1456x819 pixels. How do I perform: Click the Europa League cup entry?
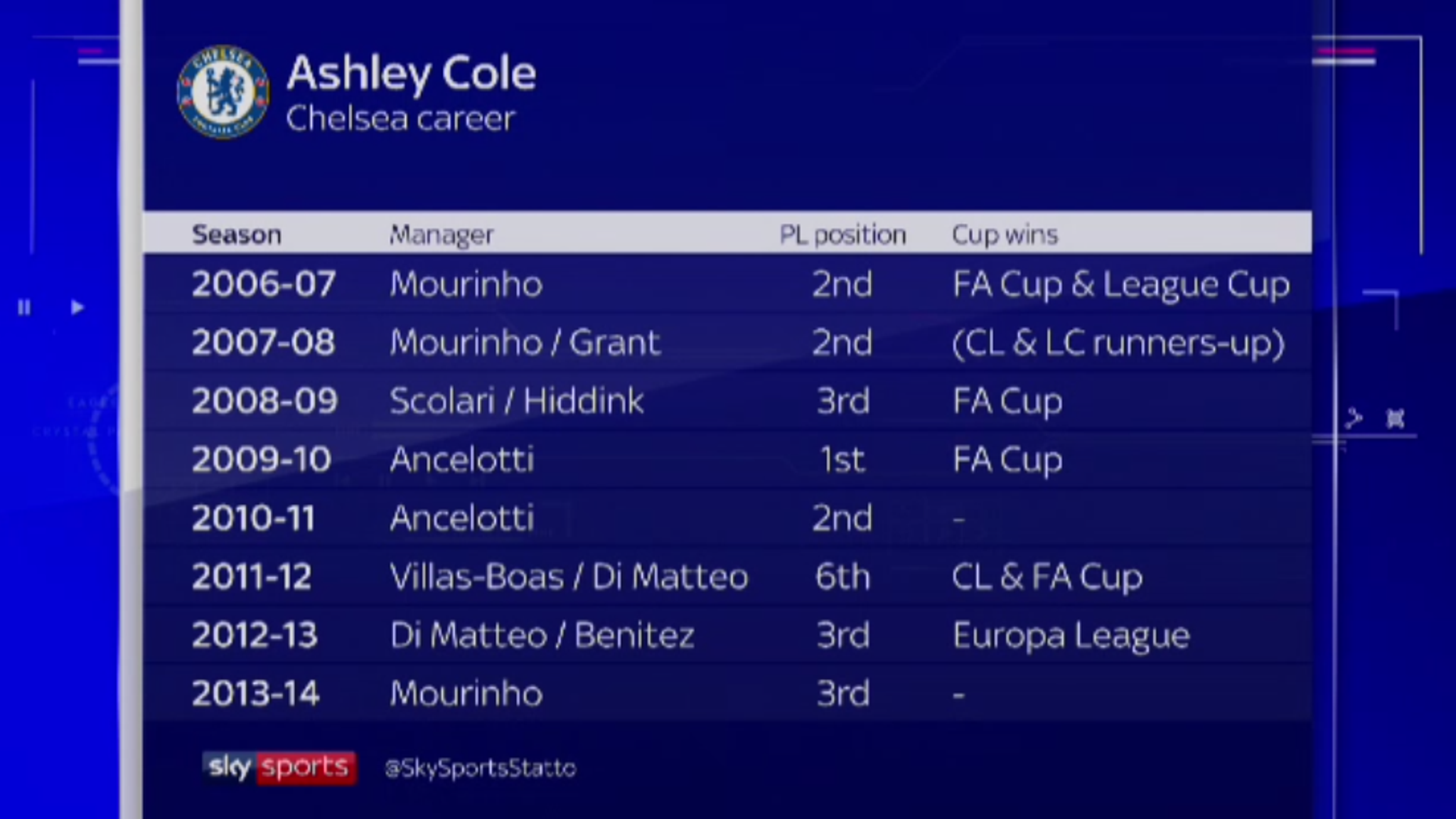click(x=1071, y=636)
